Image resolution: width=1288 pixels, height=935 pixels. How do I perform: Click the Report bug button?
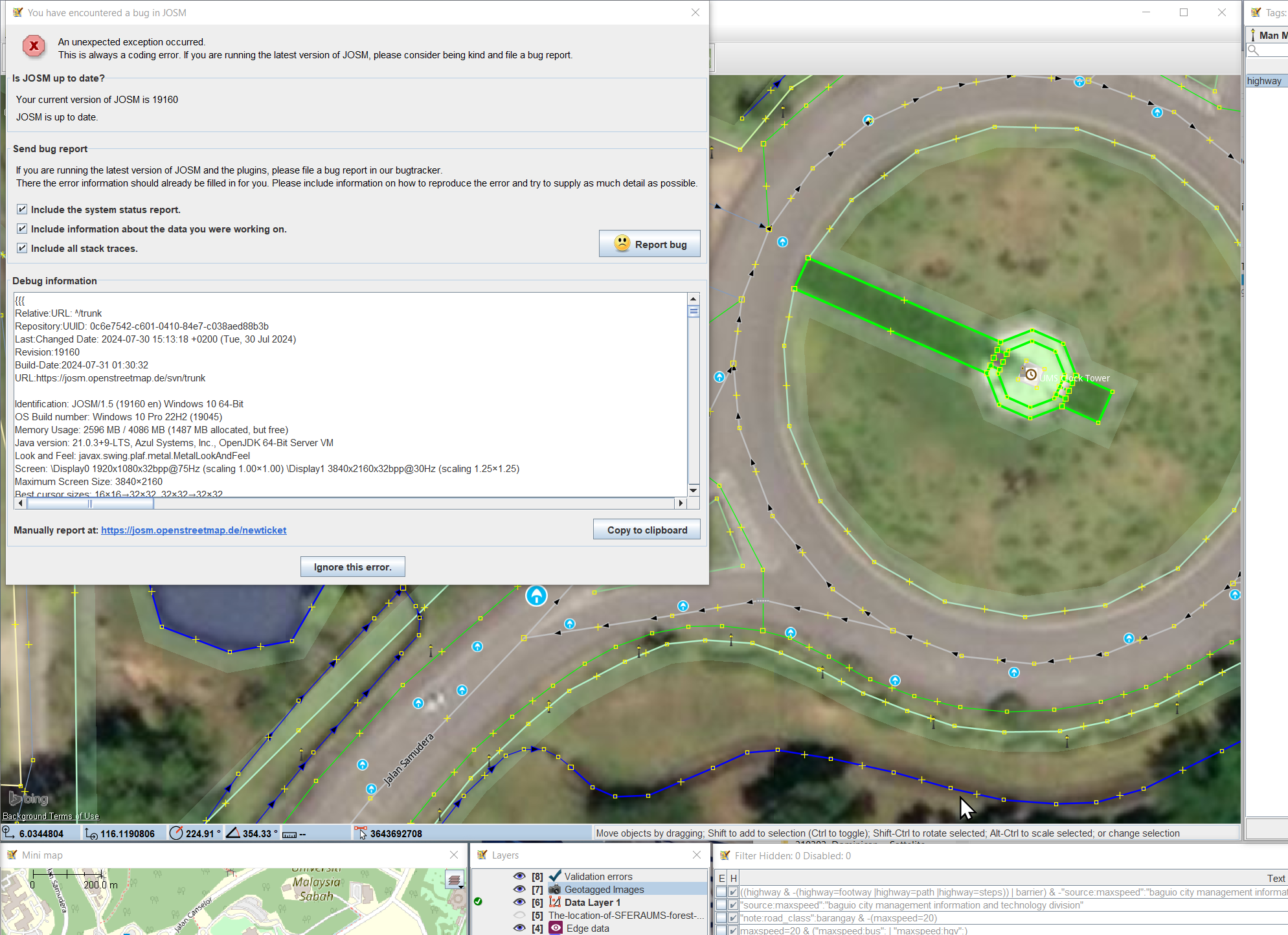[x=650, y=244]
